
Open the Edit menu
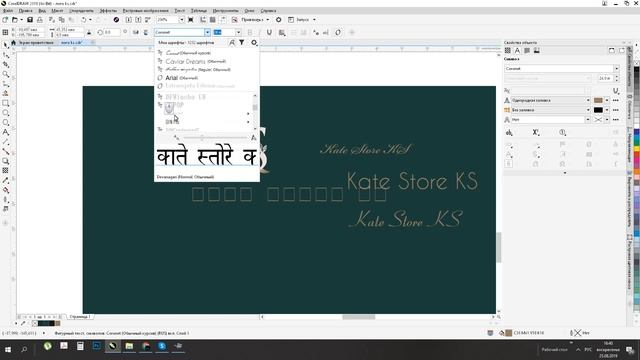[x=26, y=11]
